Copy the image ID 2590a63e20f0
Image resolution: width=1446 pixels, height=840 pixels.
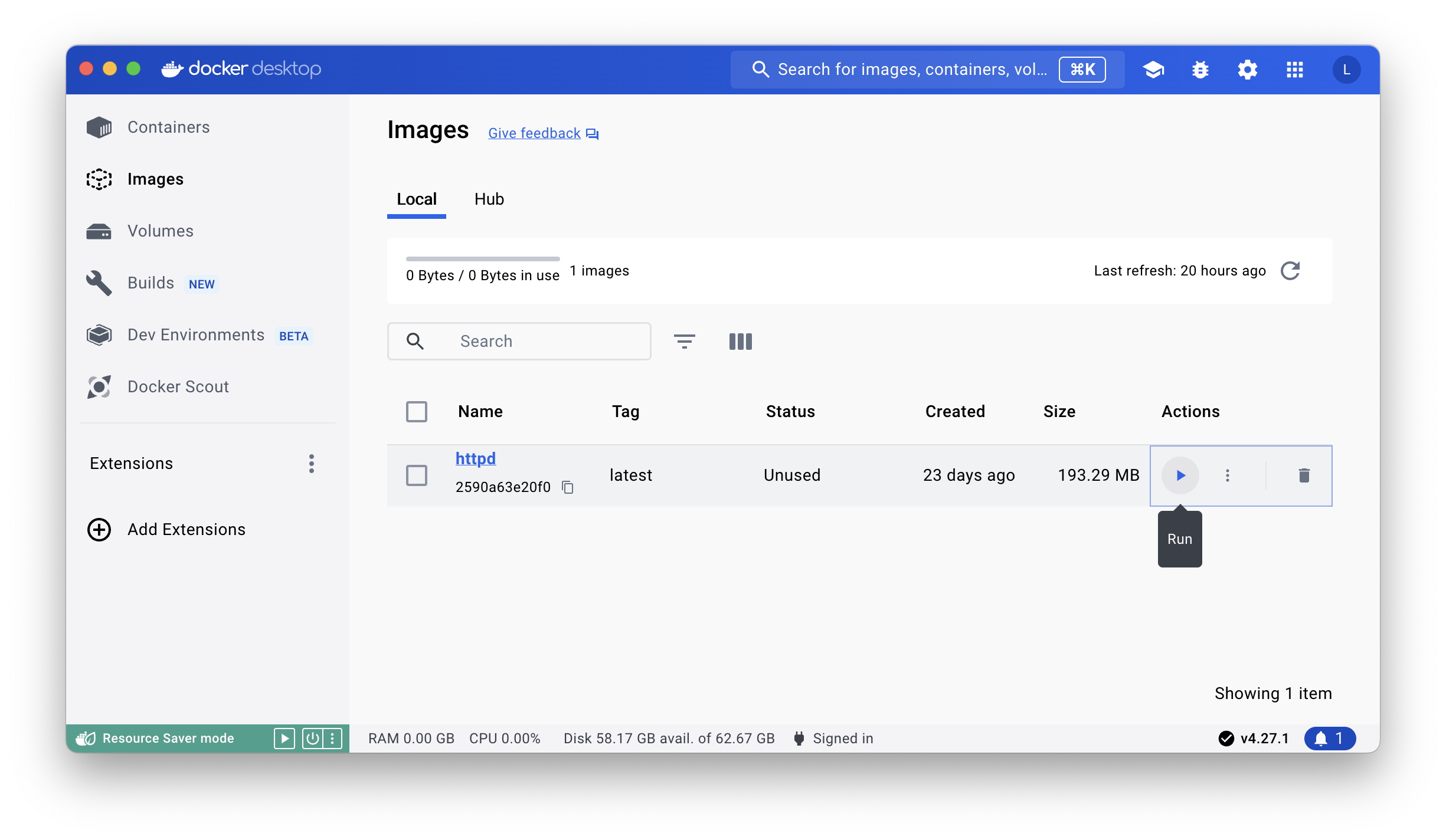(x=568, y=487)
